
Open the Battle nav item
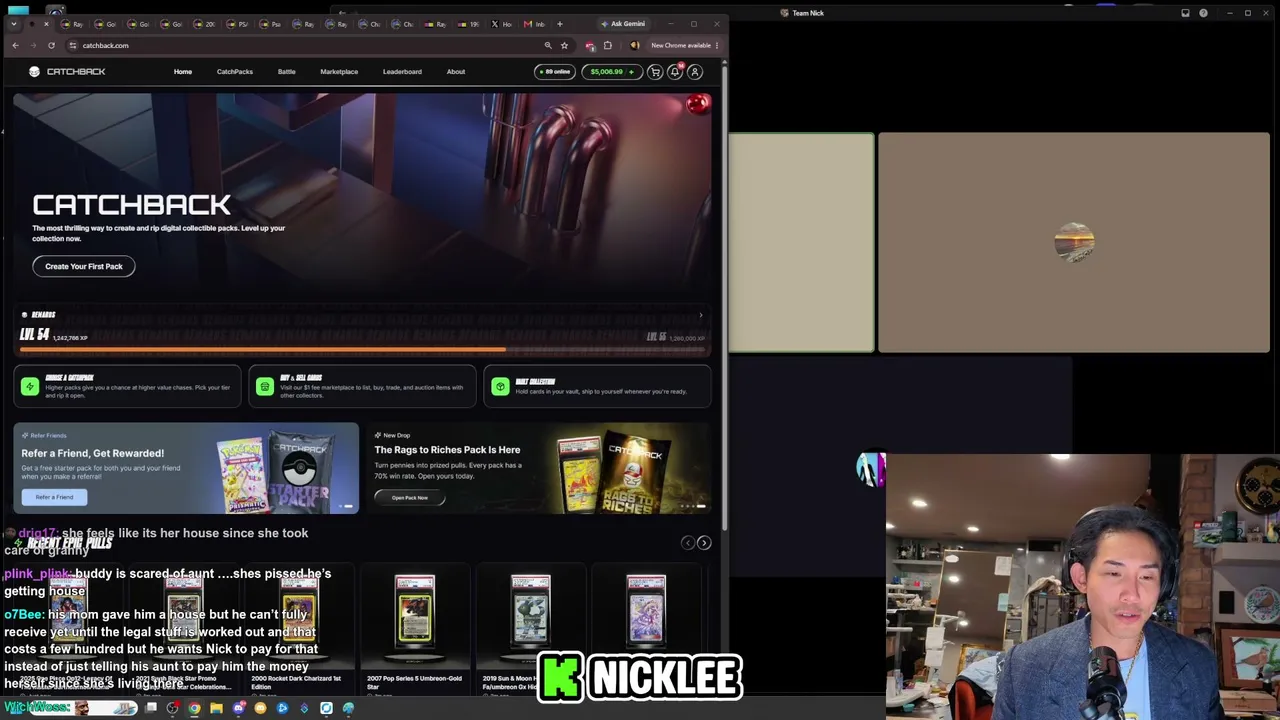(x=287, y=72)
